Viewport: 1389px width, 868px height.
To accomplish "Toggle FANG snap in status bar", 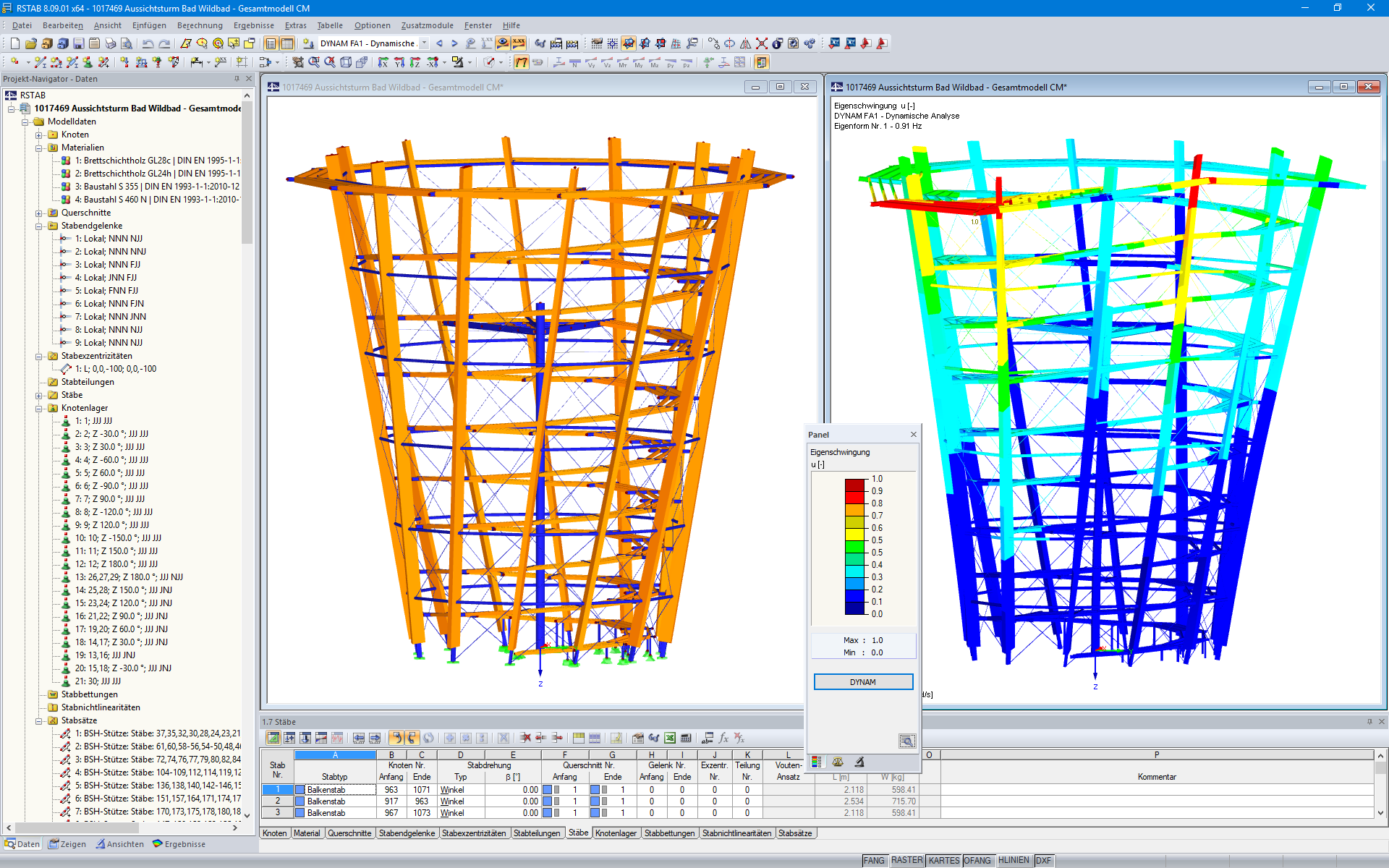I will pos(874,860).
